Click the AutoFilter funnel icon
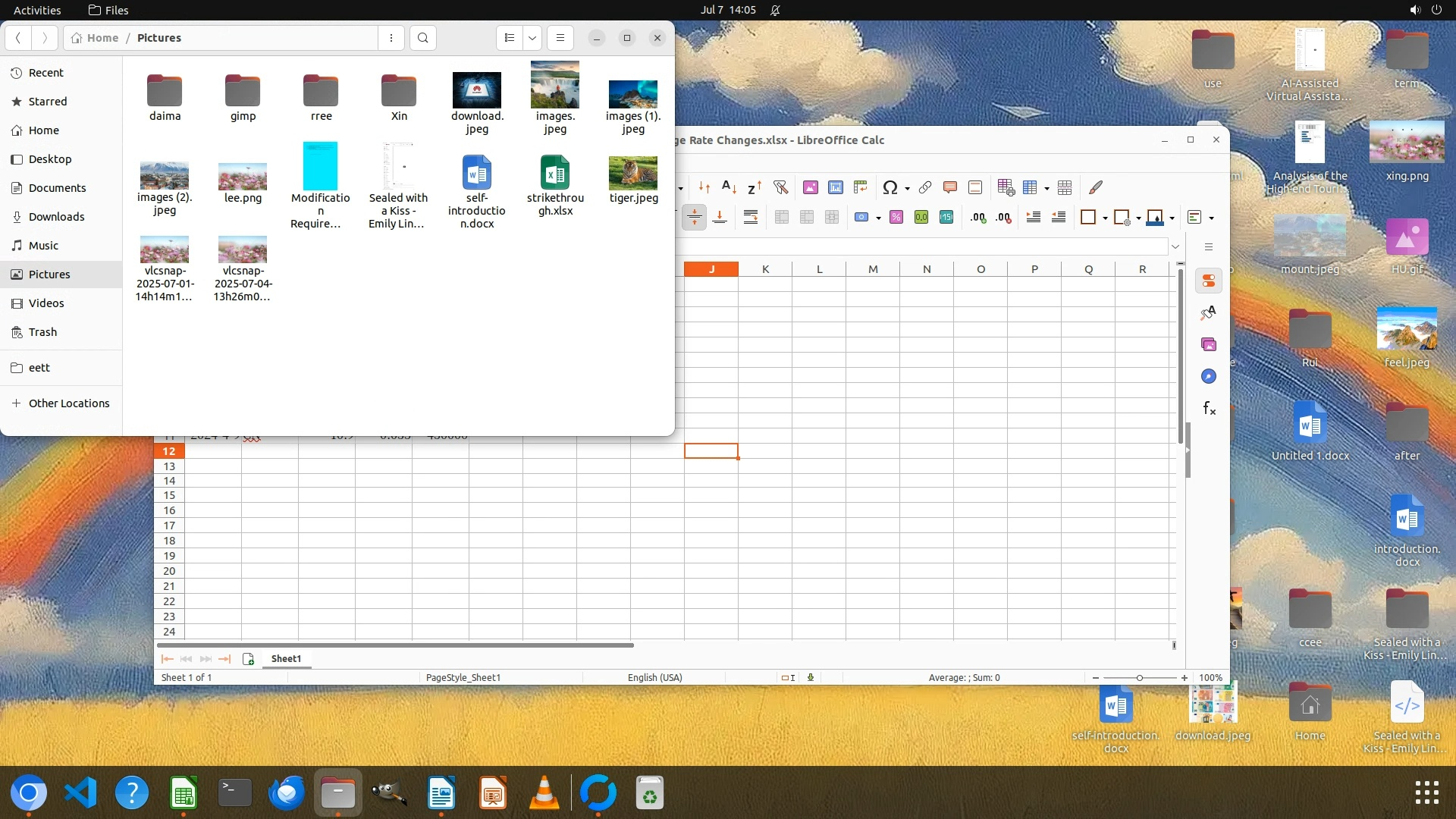The height and width of the screenshot is (819, 1456). coord(780,187)
